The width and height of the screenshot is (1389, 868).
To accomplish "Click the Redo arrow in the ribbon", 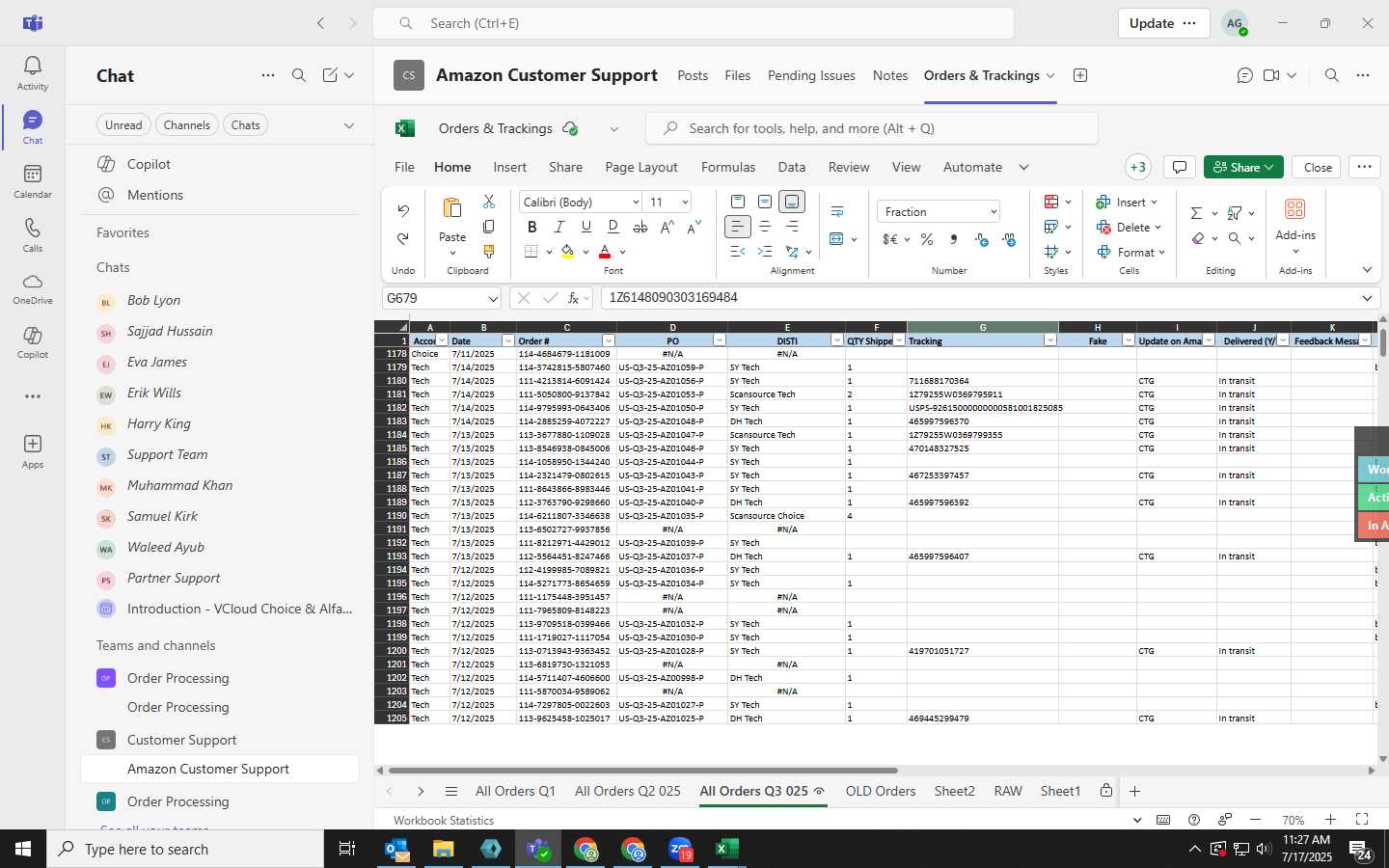I will [403, 238].
